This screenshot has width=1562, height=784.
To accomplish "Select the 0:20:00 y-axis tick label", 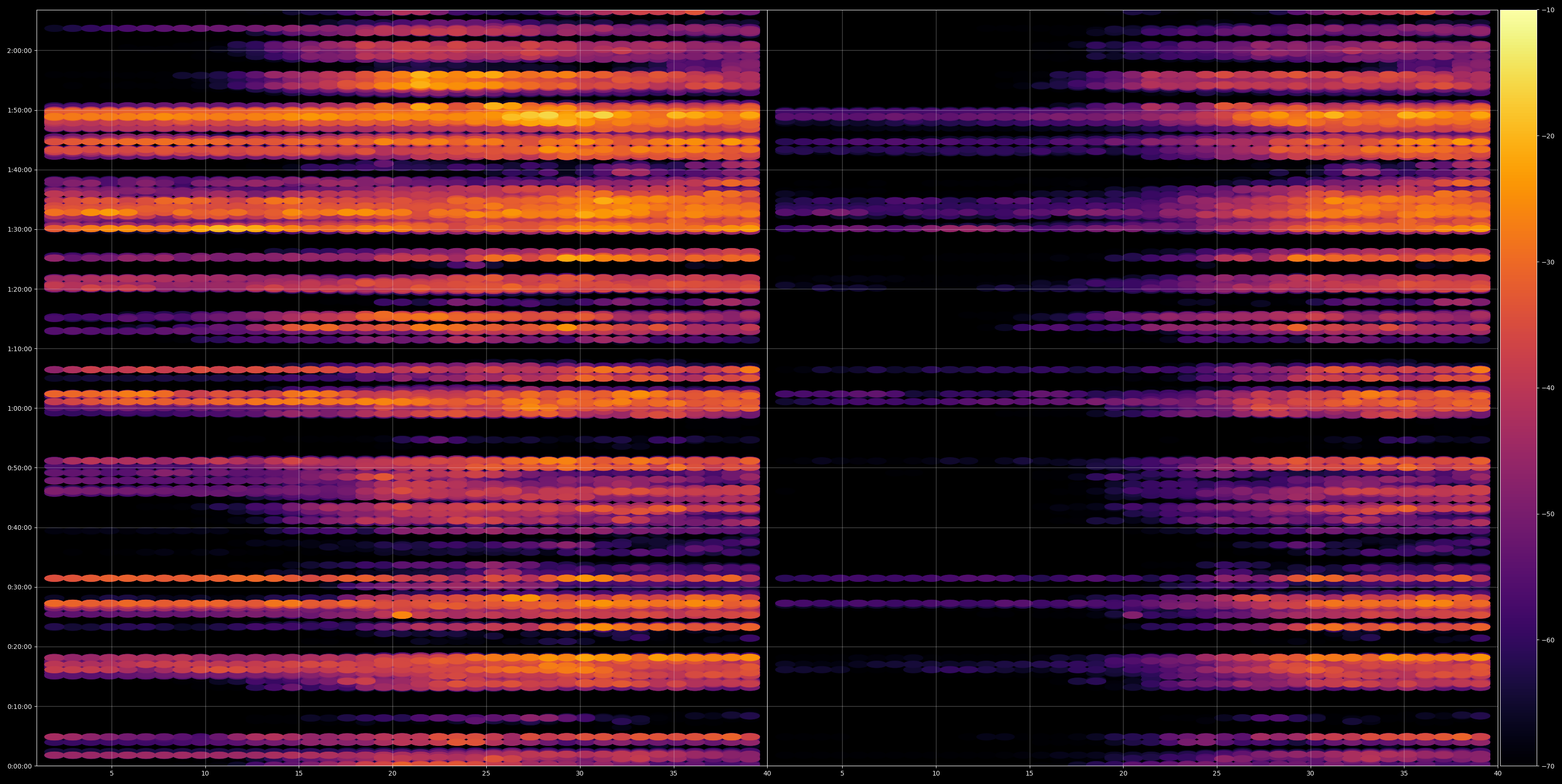I will 19,647.
